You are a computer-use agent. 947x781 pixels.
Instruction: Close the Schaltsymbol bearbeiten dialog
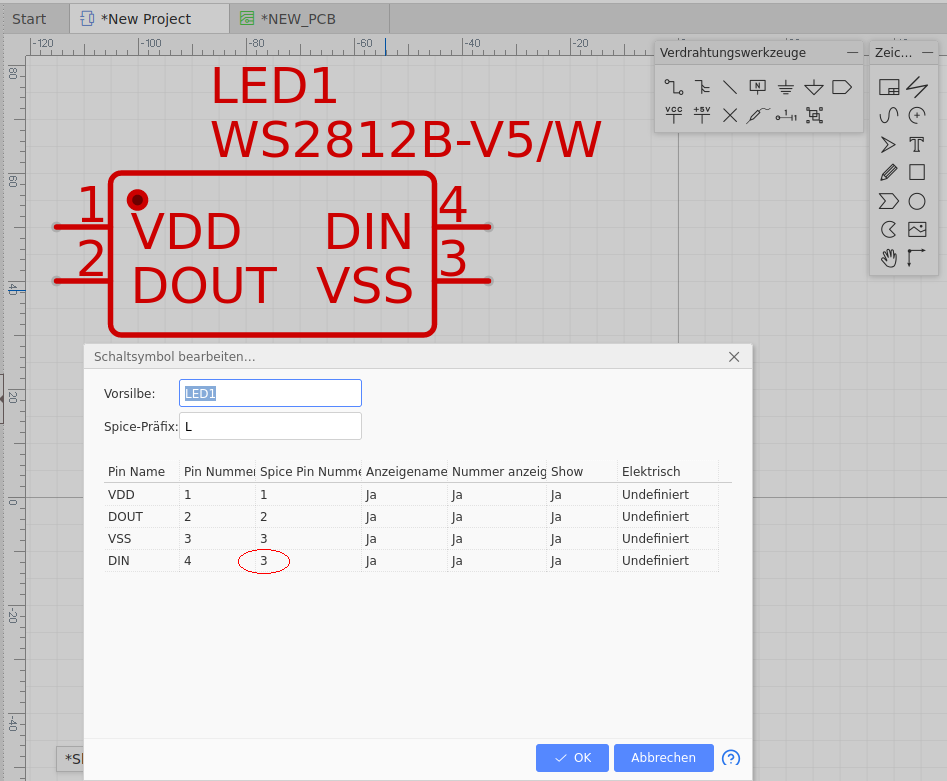(x=734, y=357)
